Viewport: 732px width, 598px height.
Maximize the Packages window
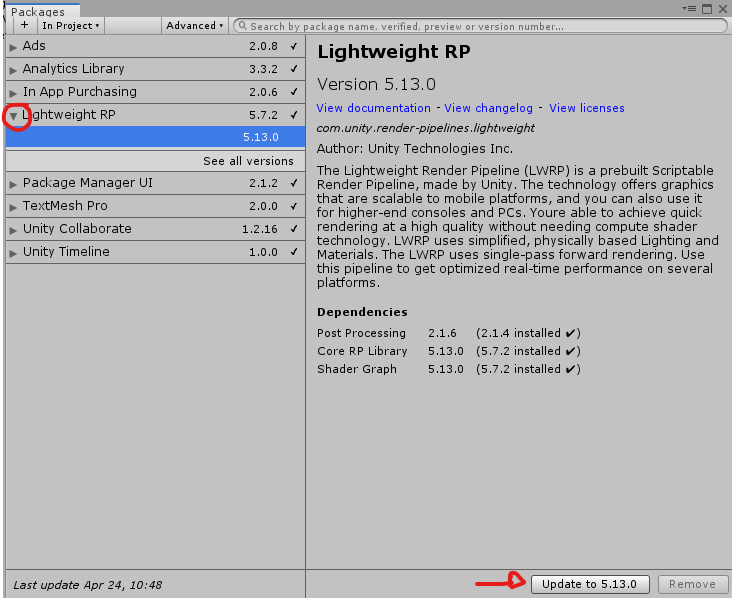(707, 8)
